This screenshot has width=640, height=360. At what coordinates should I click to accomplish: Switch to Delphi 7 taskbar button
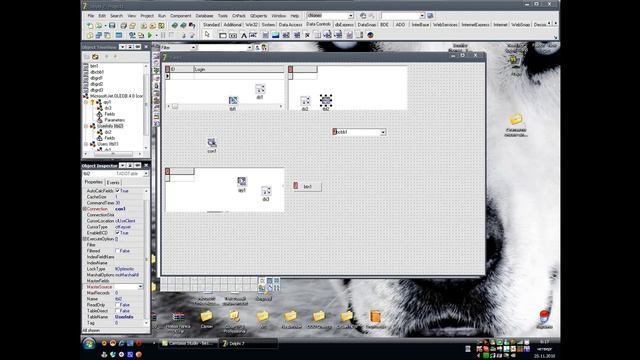pos(248,344)
